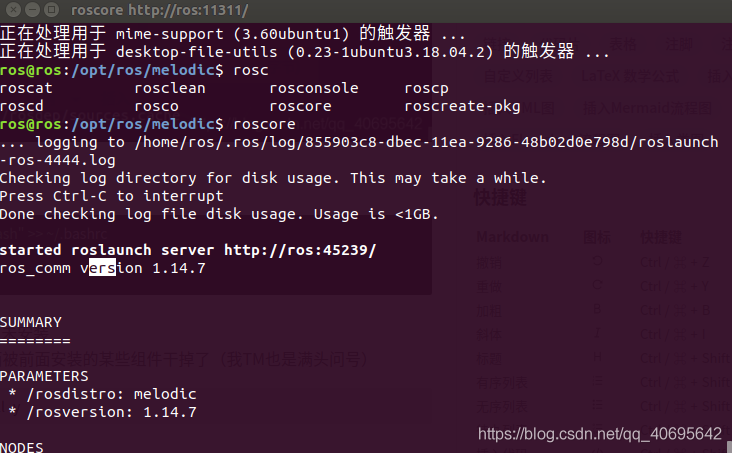Click the bold B icon in shortcuts table

[595, 310]
